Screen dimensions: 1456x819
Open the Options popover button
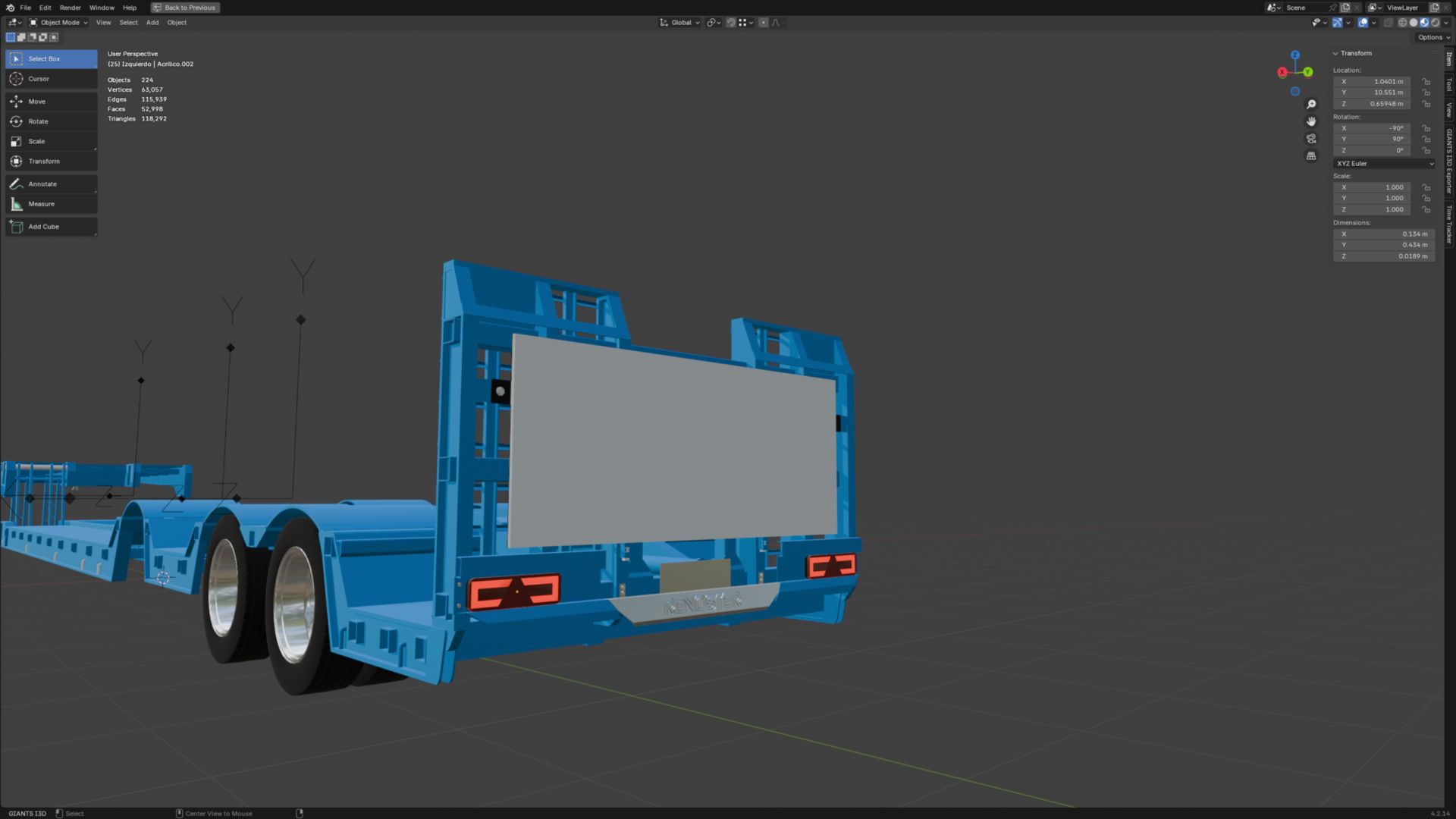click(1432, 37)
